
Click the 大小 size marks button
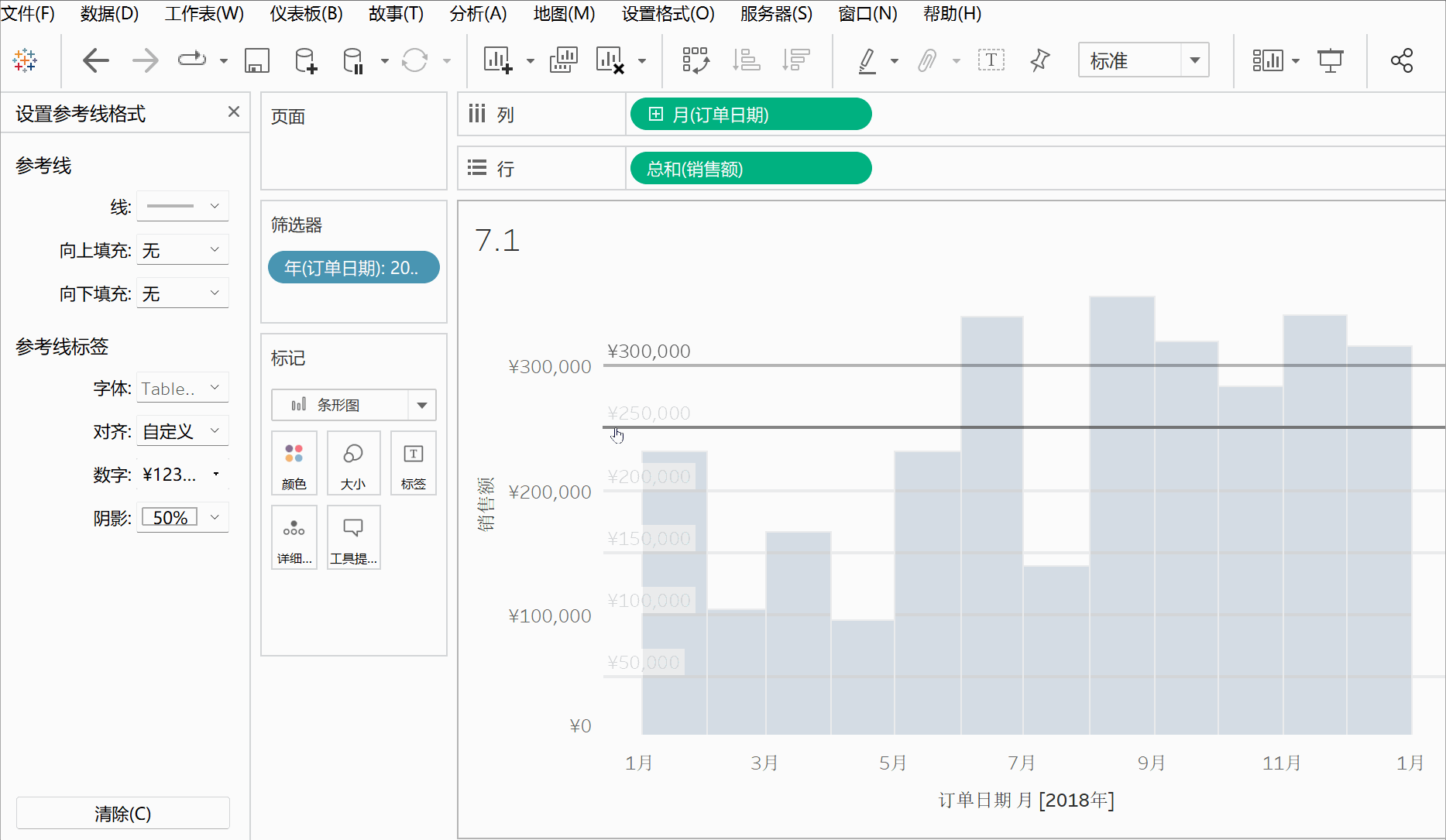click(353, 463)
